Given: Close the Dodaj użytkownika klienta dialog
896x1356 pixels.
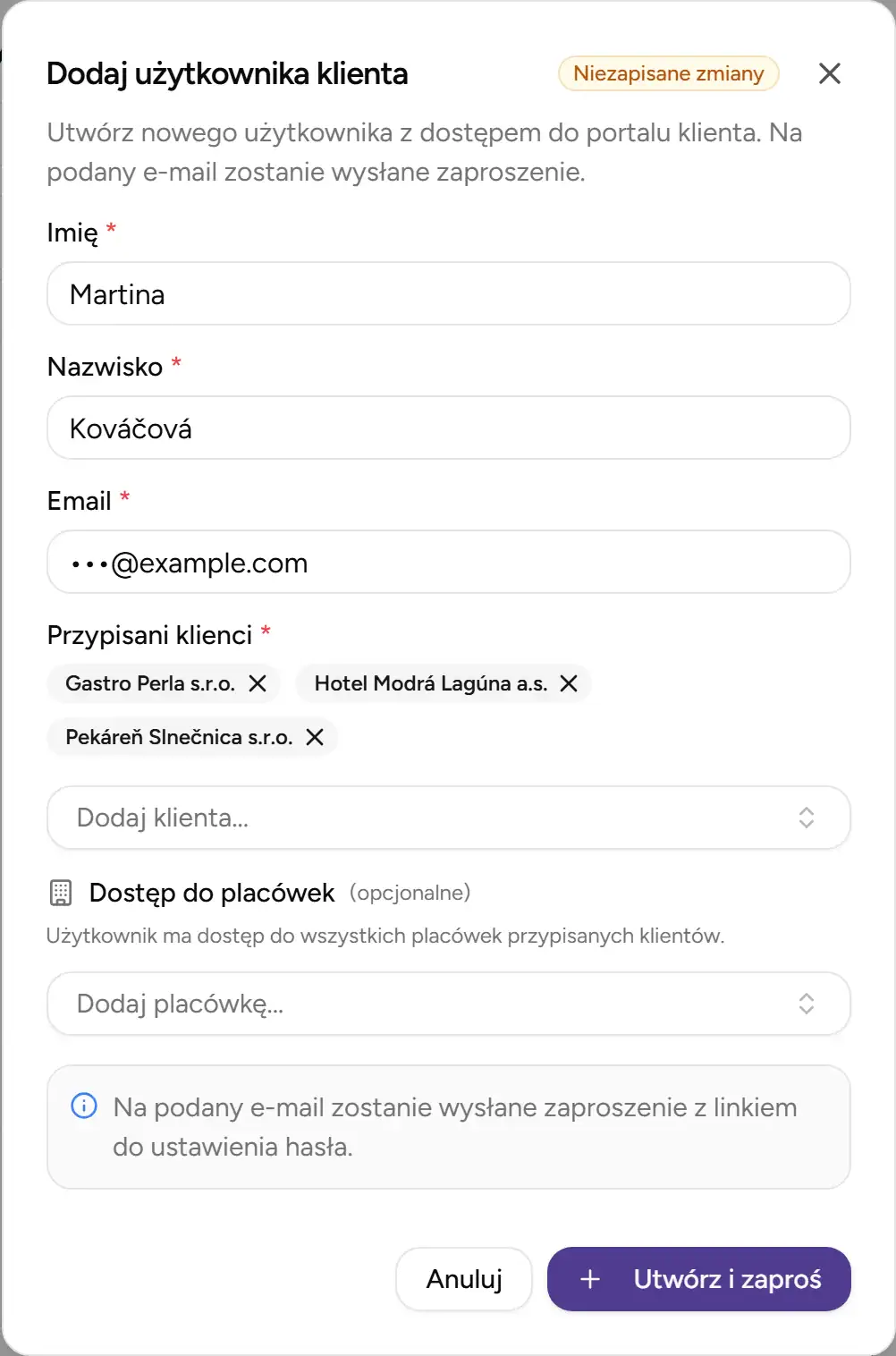Looking at the screenshot, I should 830,73.
